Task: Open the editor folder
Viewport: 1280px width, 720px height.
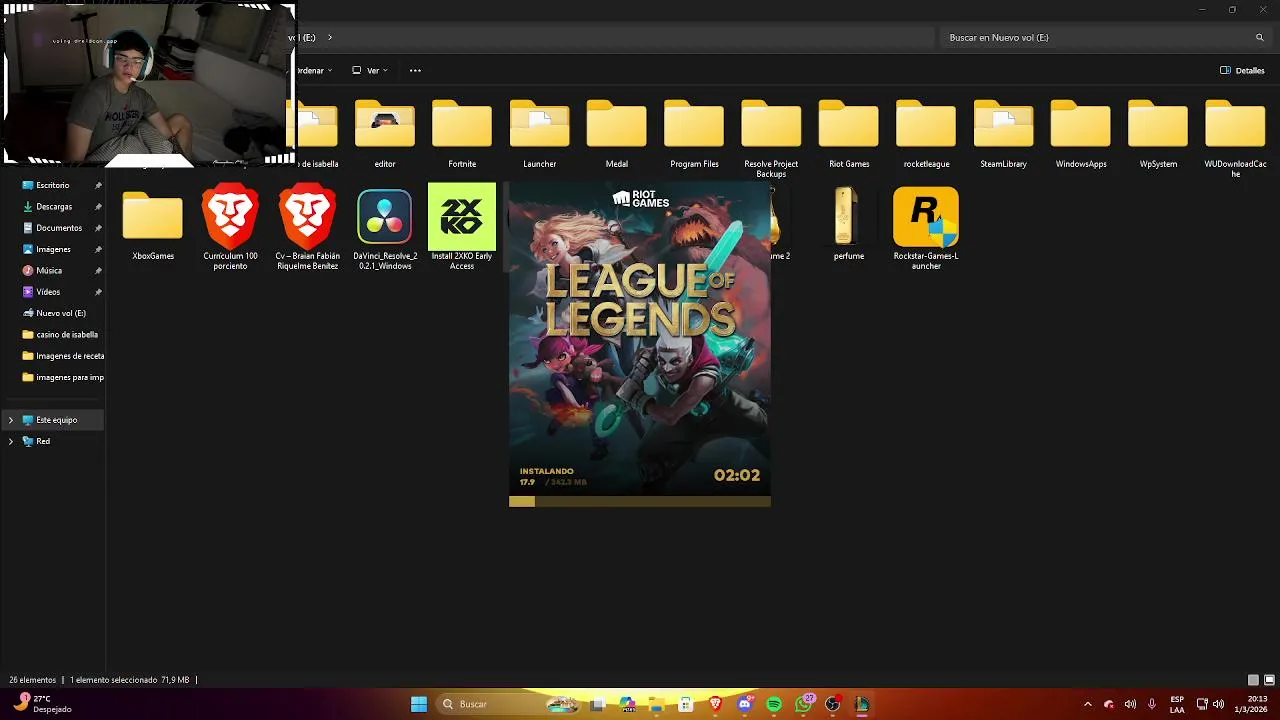Action: 385,134
